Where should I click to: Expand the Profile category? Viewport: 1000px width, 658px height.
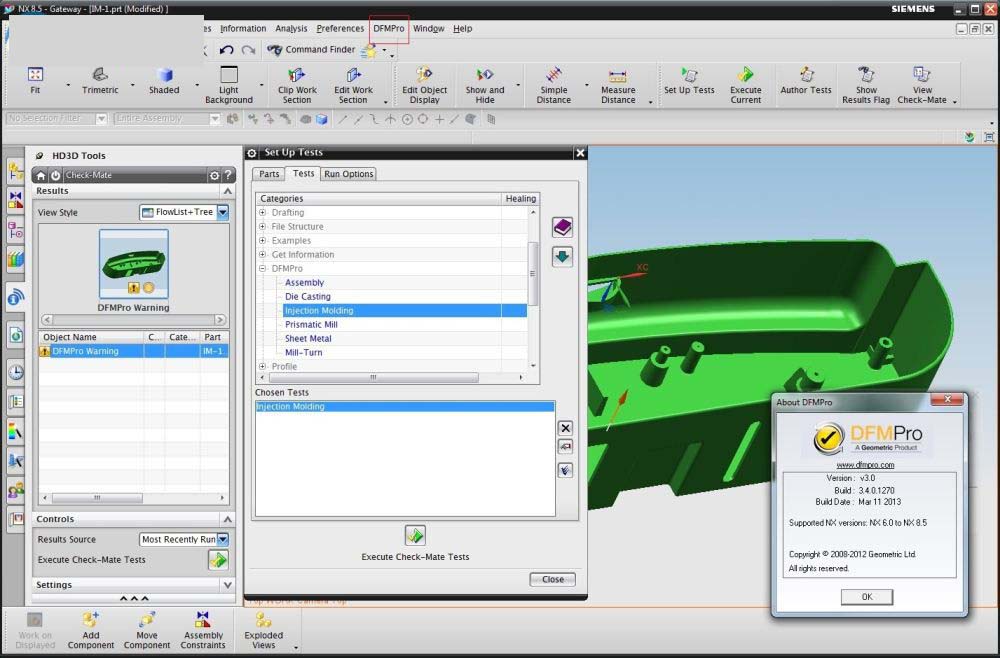pos(263,367)
